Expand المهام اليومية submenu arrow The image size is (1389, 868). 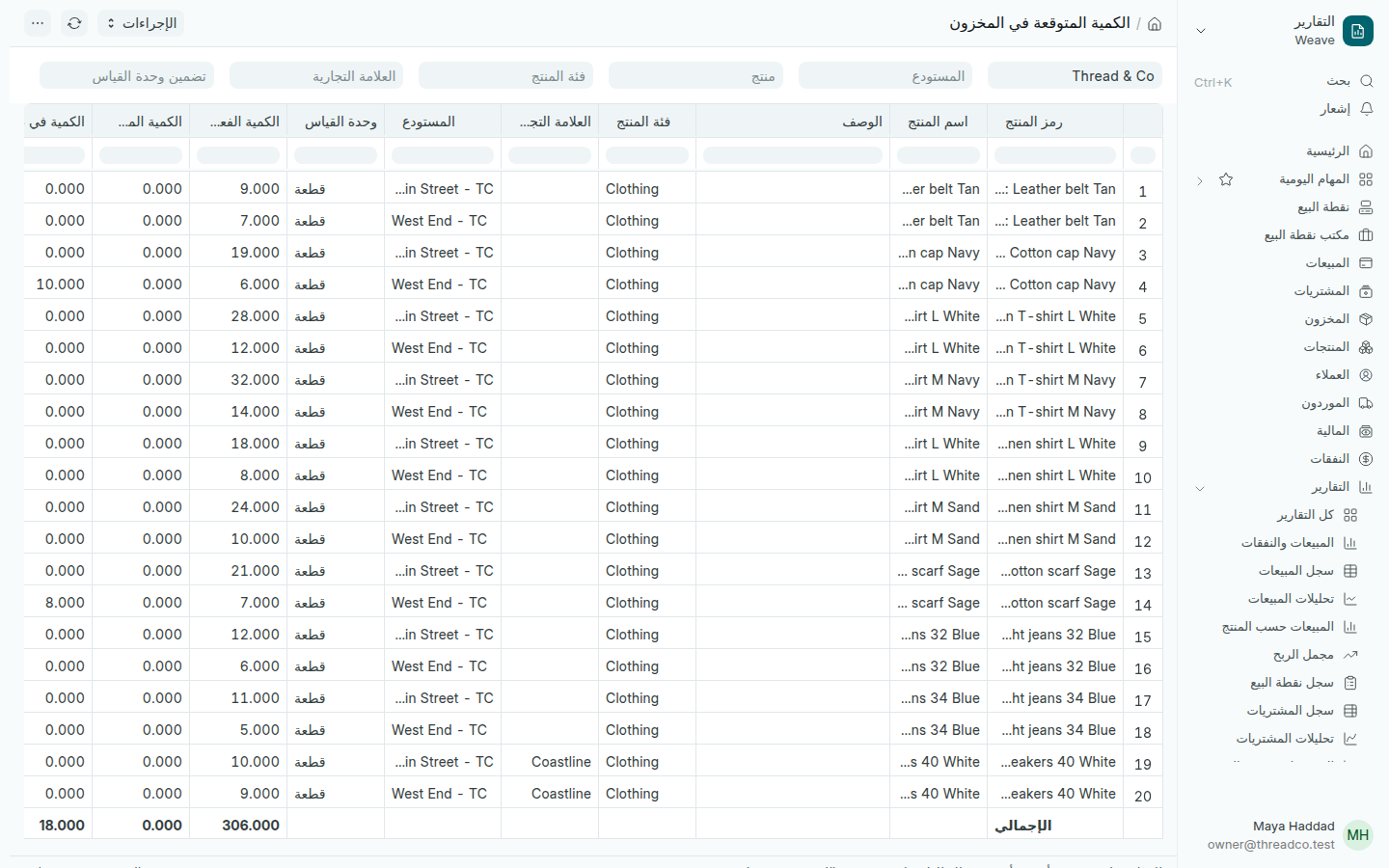1200,180
